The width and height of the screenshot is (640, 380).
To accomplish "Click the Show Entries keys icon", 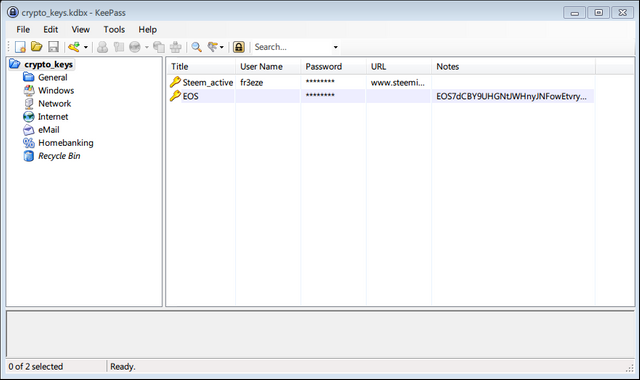I will [x=213, y=47].
